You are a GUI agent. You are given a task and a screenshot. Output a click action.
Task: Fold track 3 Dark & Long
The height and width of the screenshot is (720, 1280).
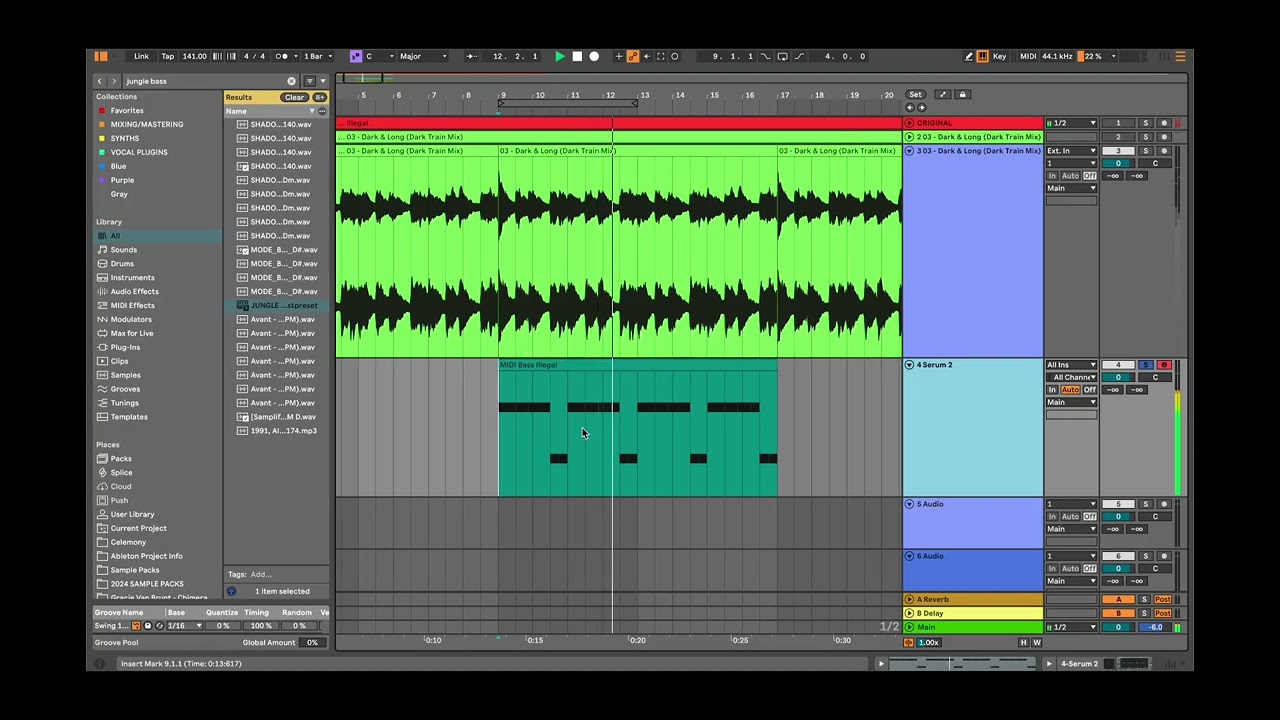909,151
